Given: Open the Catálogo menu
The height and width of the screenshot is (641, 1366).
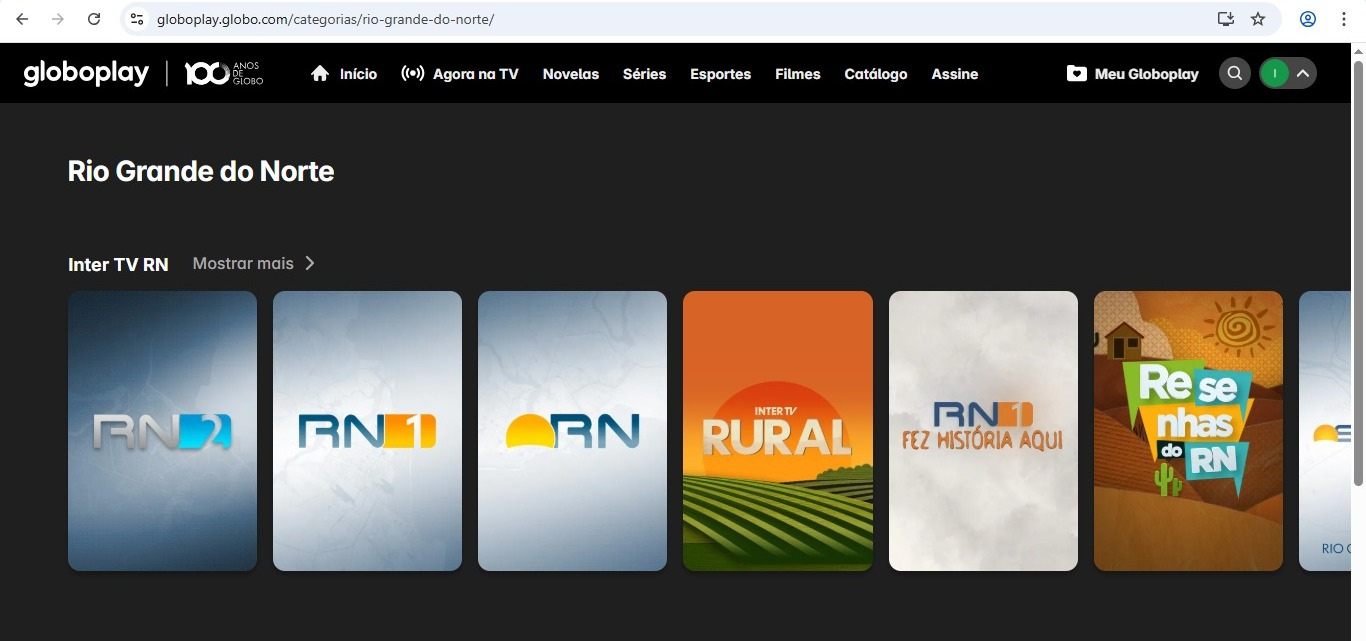Looking at the screenshot, I should pos(876,74).
